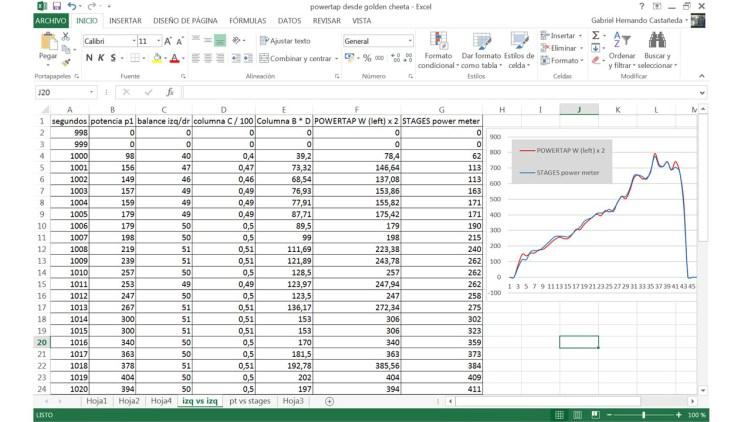This screenshot has height=422, width=751.
Task: Toggle bold formatting (N)
Action: [x=89, y=58]
